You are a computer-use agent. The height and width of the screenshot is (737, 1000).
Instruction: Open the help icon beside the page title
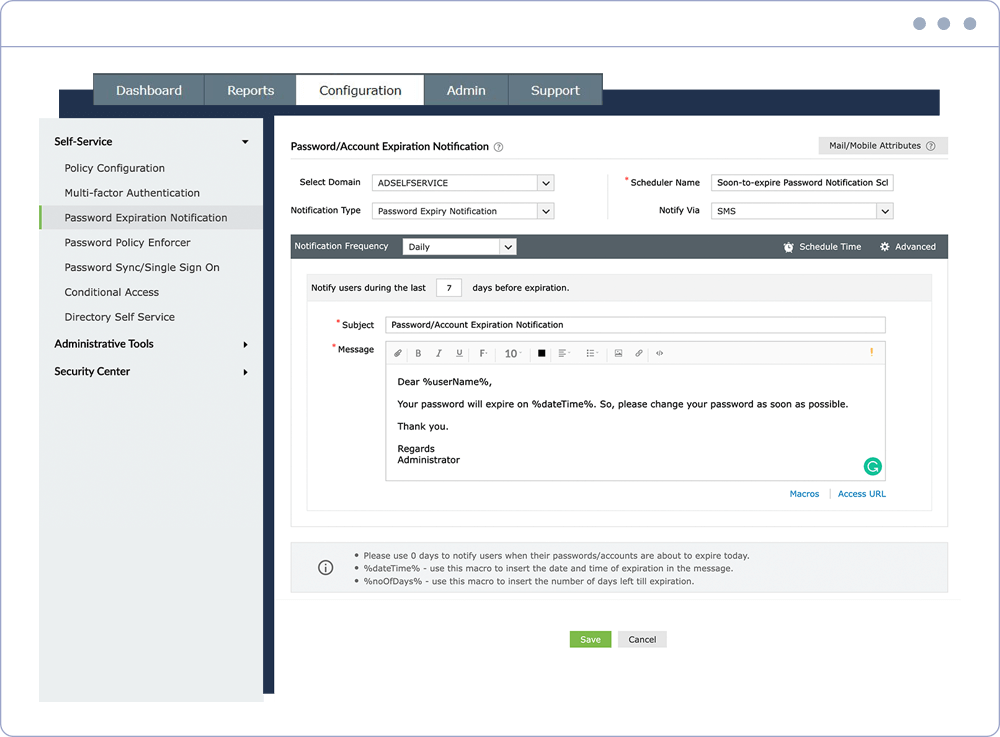499,147
